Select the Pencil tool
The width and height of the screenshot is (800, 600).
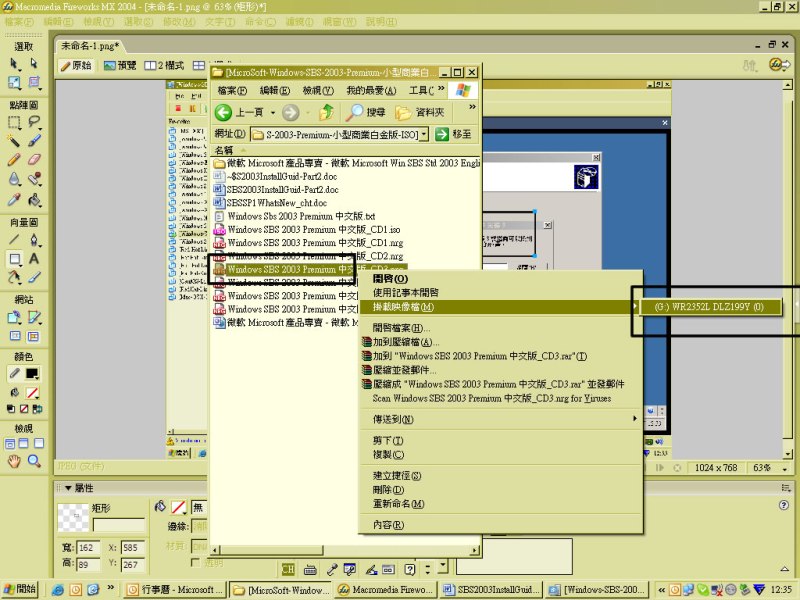[x=14, y=160]
